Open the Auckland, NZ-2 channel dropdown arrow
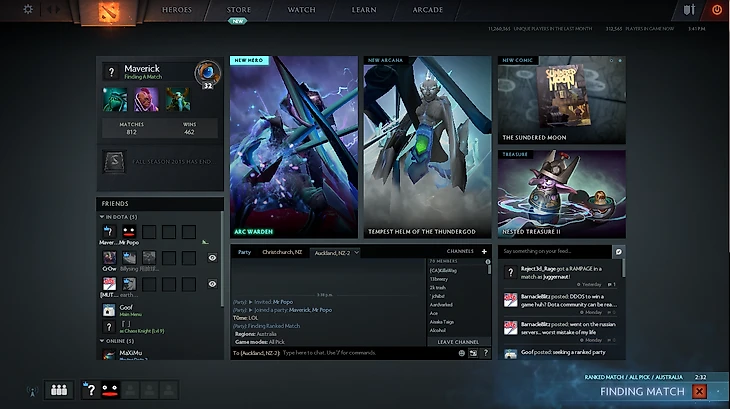Viewport: 730px width, 409px height. click(357, 252)
